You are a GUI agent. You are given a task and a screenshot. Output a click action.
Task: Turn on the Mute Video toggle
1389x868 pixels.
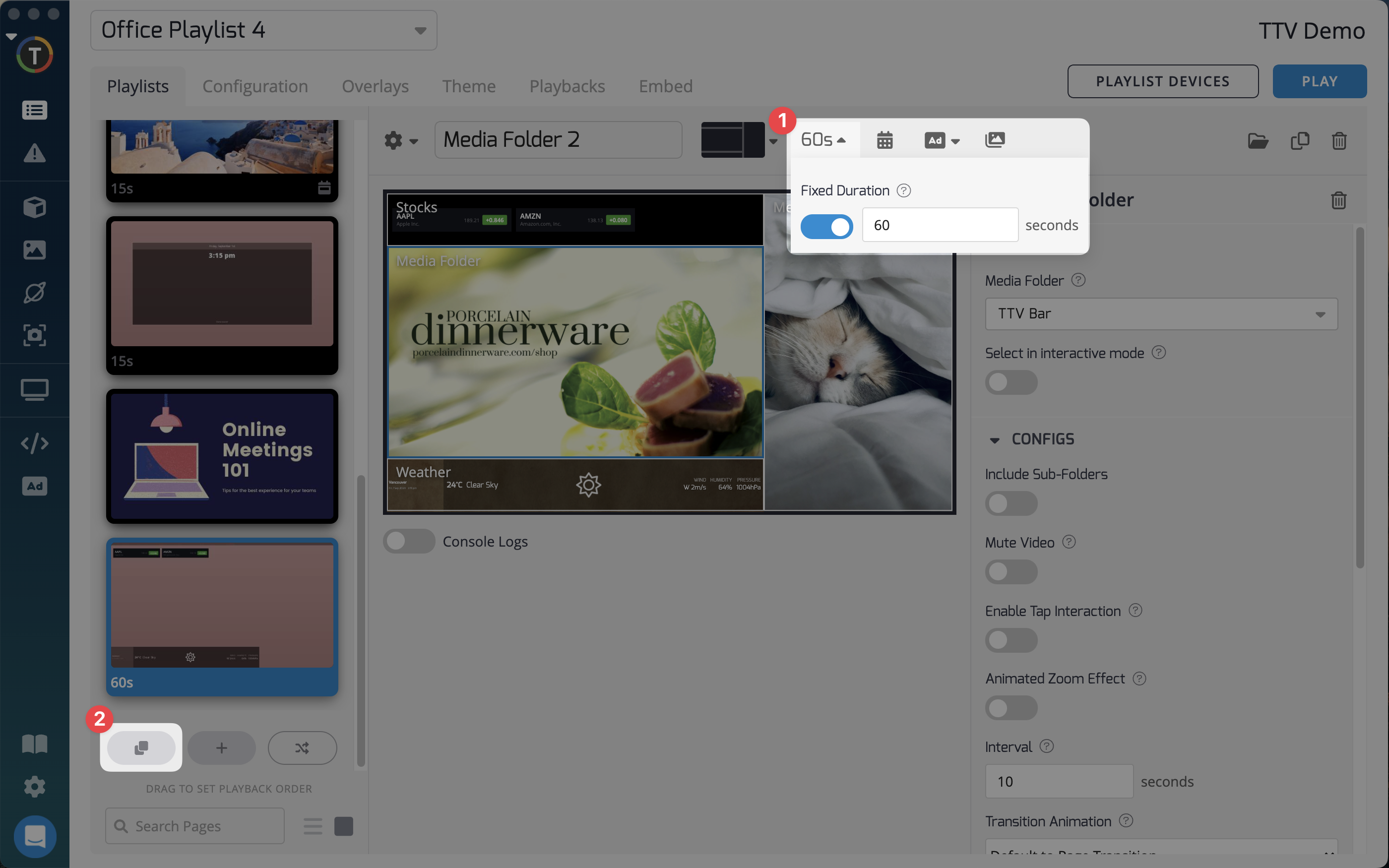point(1011,572)
